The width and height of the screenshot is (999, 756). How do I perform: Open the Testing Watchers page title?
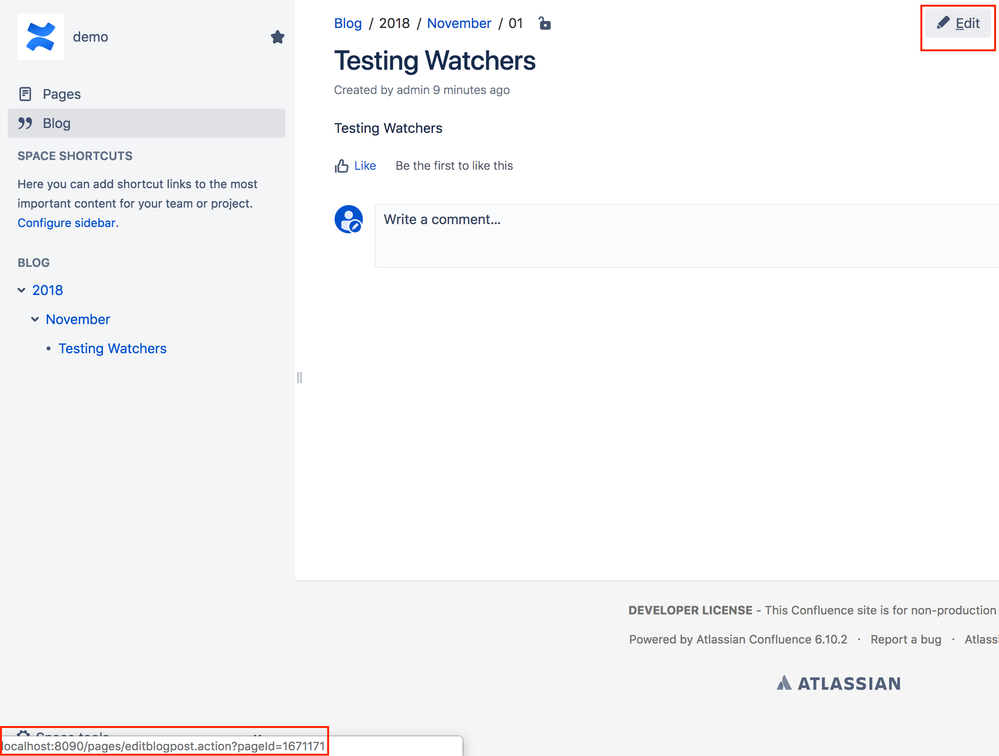435,61
